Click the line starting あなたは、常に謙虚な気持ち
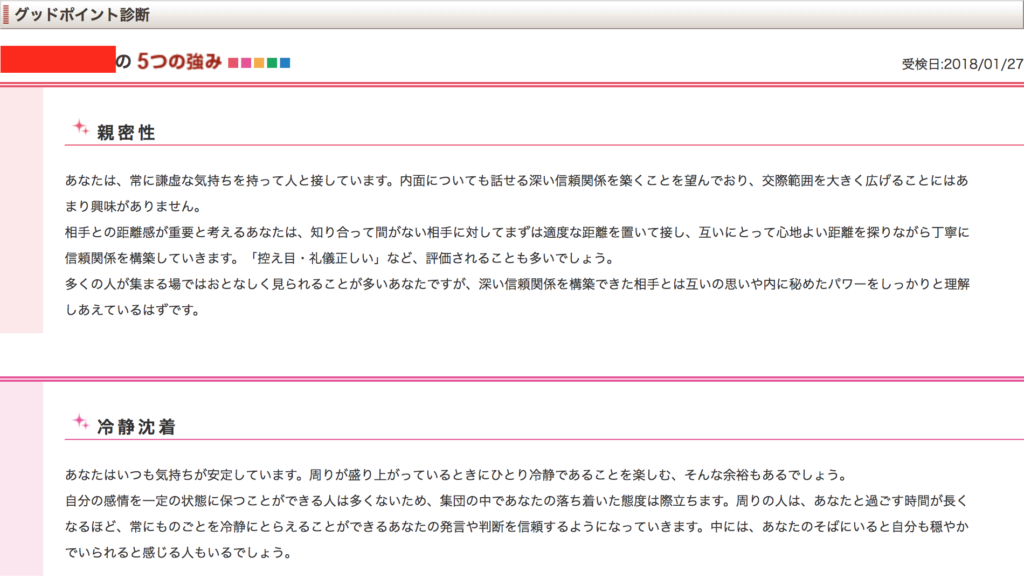 click(517, 181)
